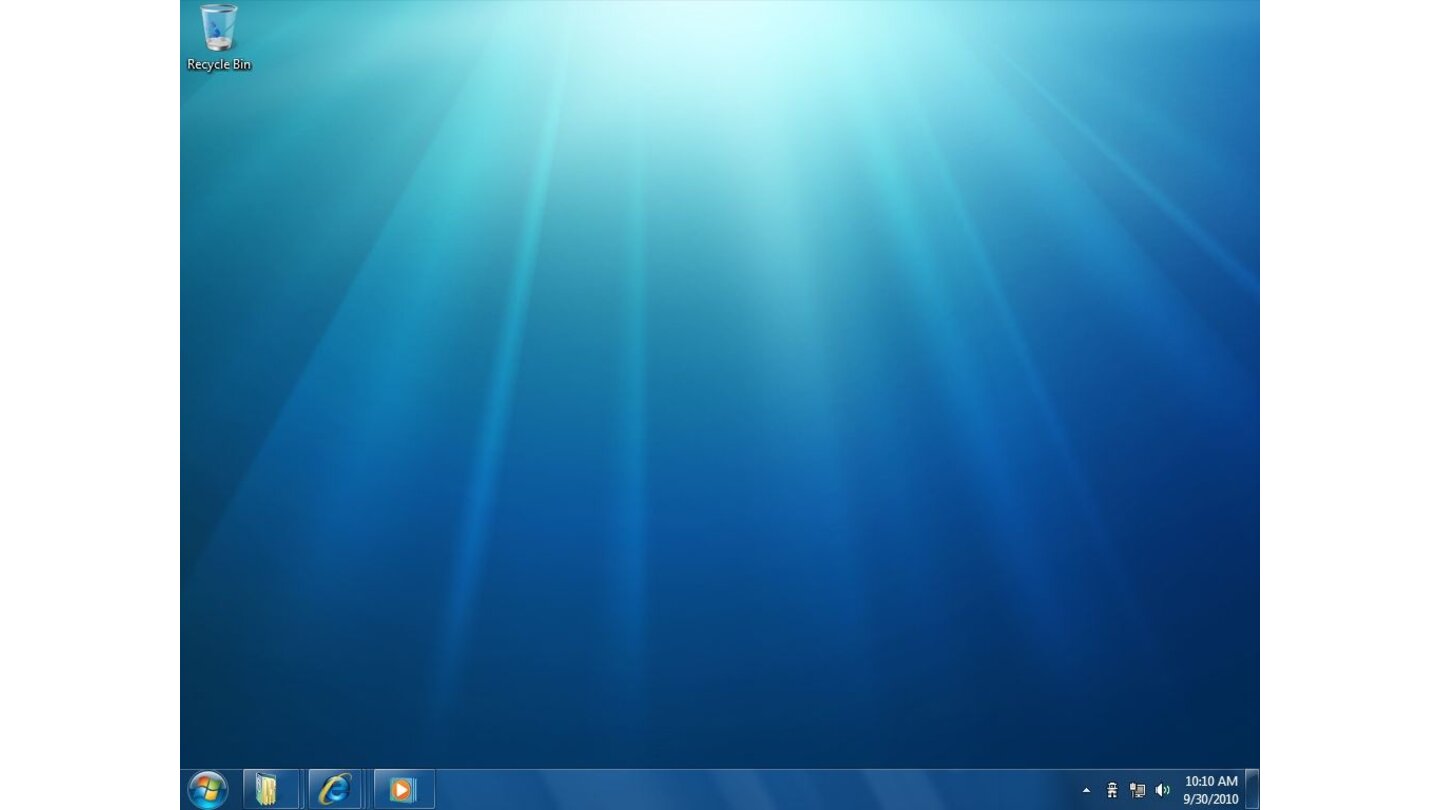Click the Show desktop button strip
The width and height of the screenshot is (1440, 810).
click(x=1252, y=790)
